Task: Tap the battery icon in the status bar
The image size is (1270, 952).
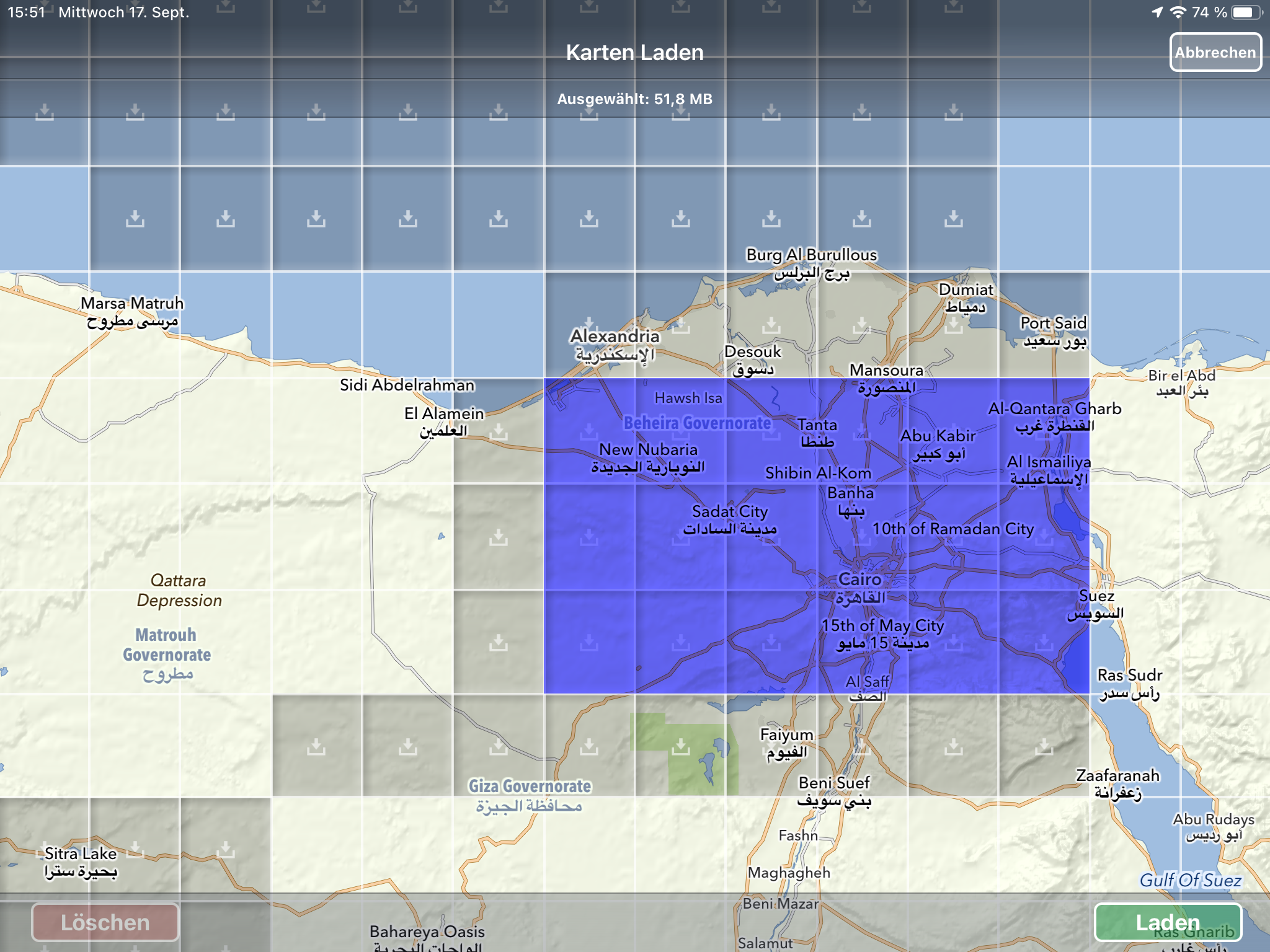Action: click(1247, 12)
